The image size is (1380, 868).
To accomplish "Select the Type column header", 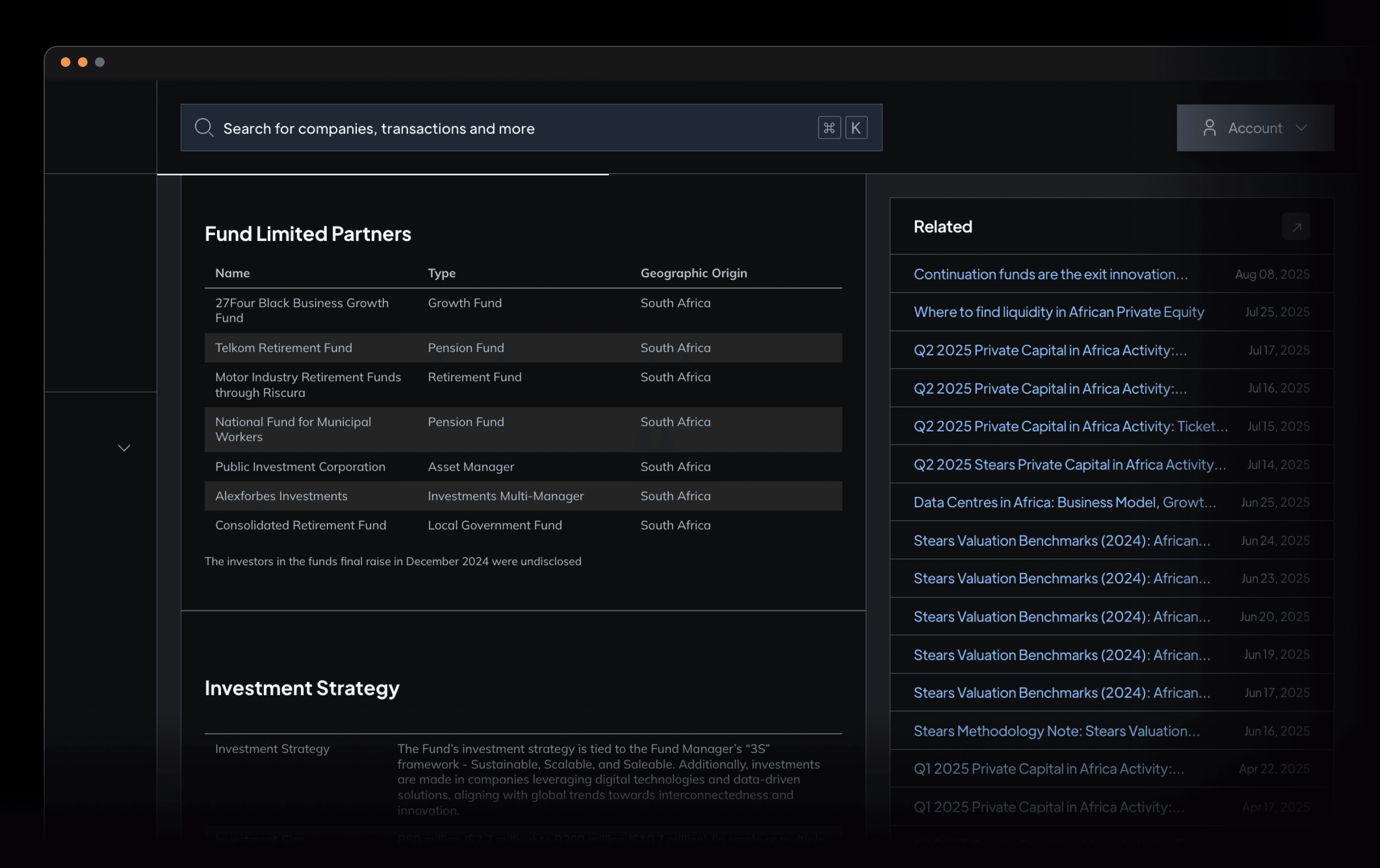I will pos(441,273).
